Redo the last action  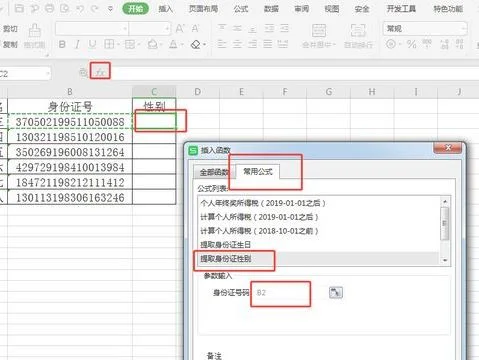pyautogui.click(x=95, y=8)
